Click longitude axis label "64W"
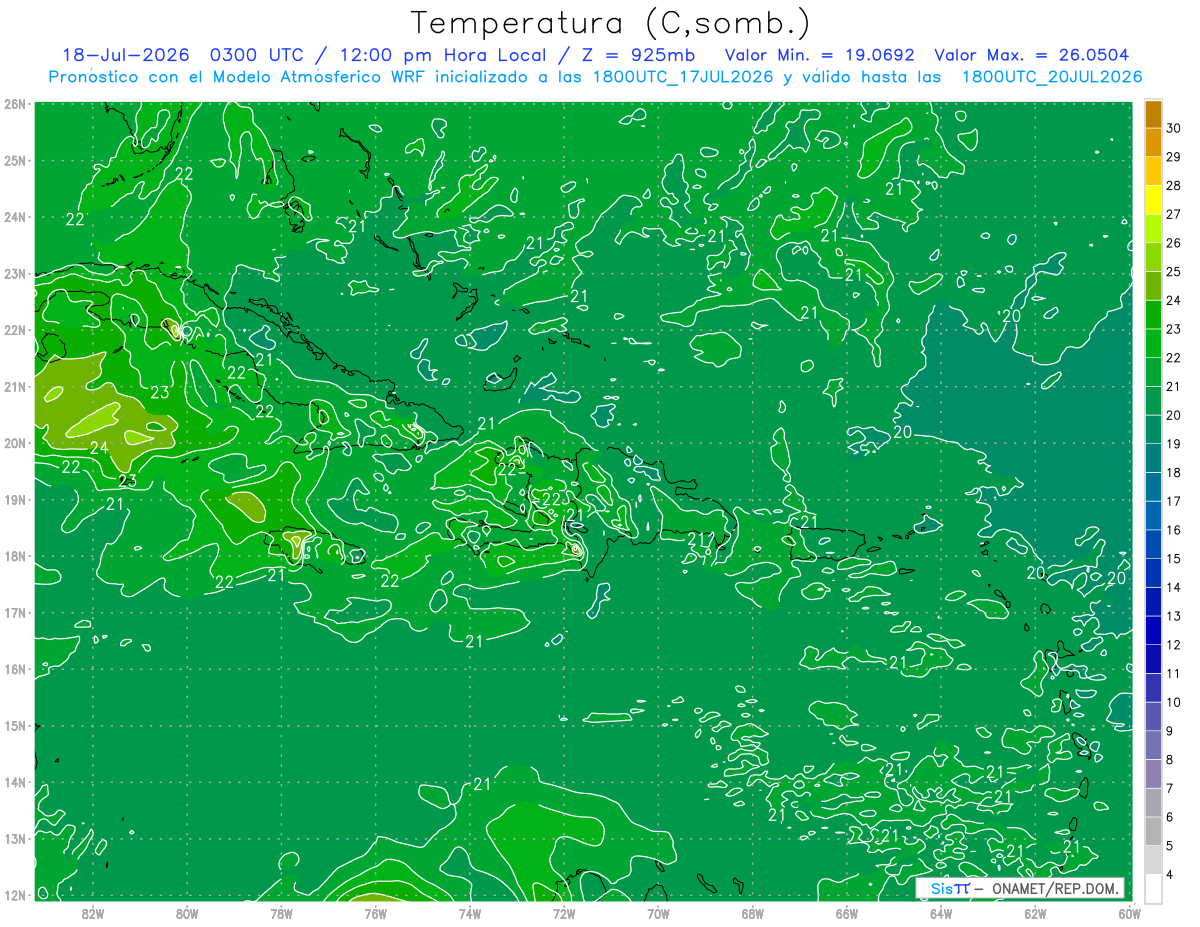This screenshot has width=1200, height=927. (940, 913)
